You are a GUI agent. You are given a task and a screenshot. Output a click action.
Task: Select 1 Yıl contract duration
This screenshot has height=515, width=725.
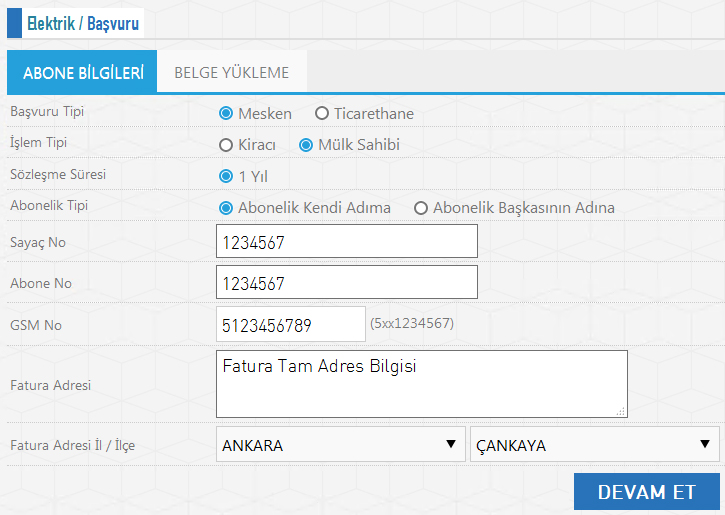[226, 176]
